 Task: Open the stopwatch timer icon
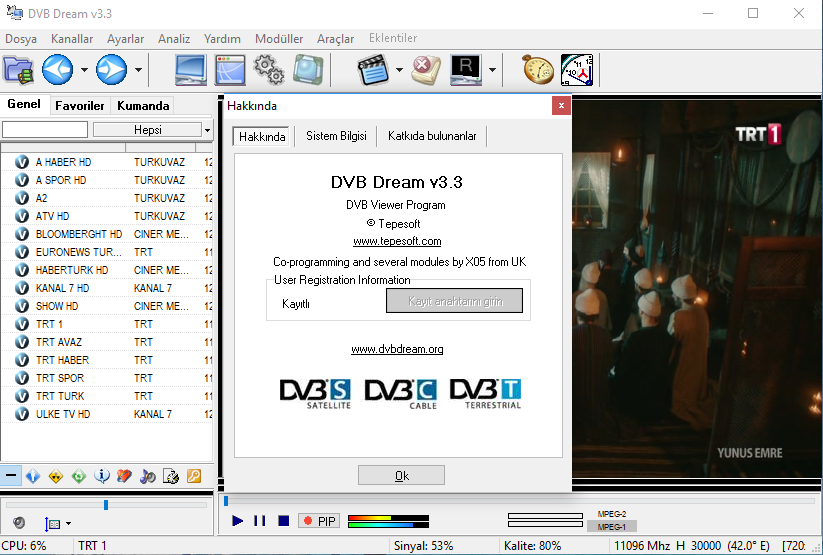(538, 70)
